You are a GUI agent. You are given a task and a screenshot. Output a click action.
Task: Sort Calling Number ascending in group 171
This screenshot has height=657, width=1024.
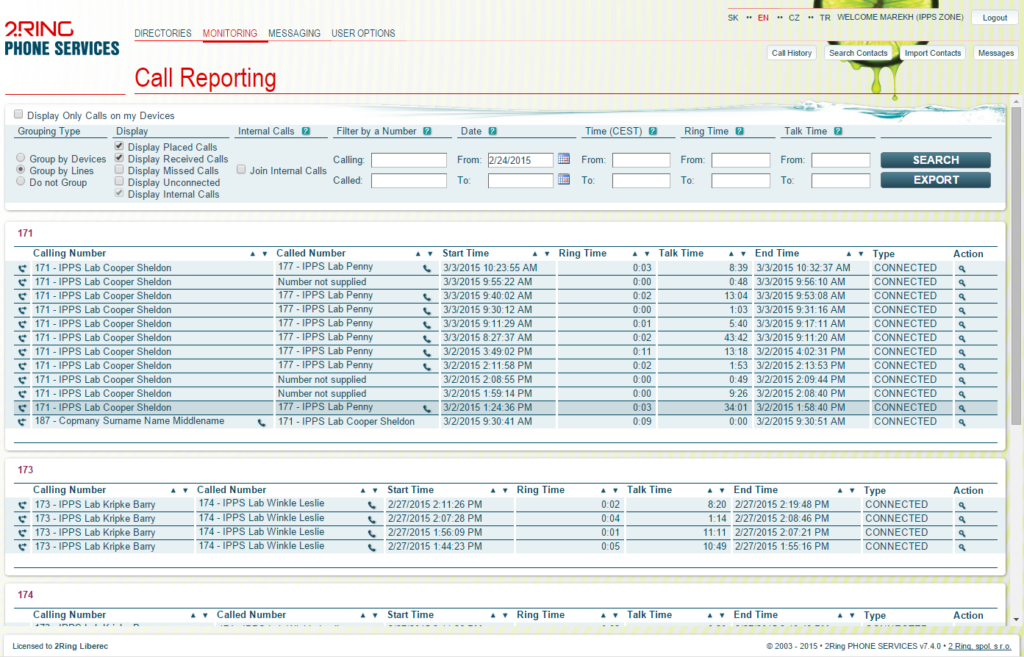(x=252, y=254)
